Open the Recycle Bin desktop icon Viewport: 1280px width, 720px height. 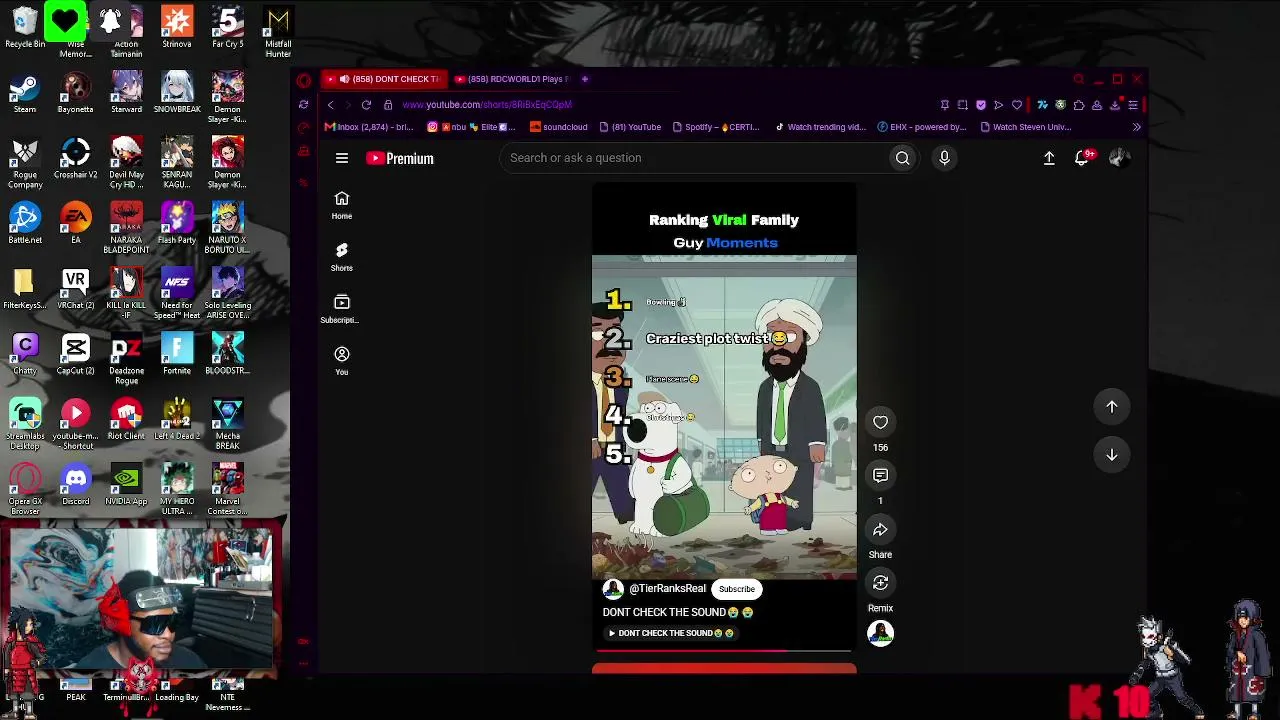pyautogui.click(x=25, y=28)
